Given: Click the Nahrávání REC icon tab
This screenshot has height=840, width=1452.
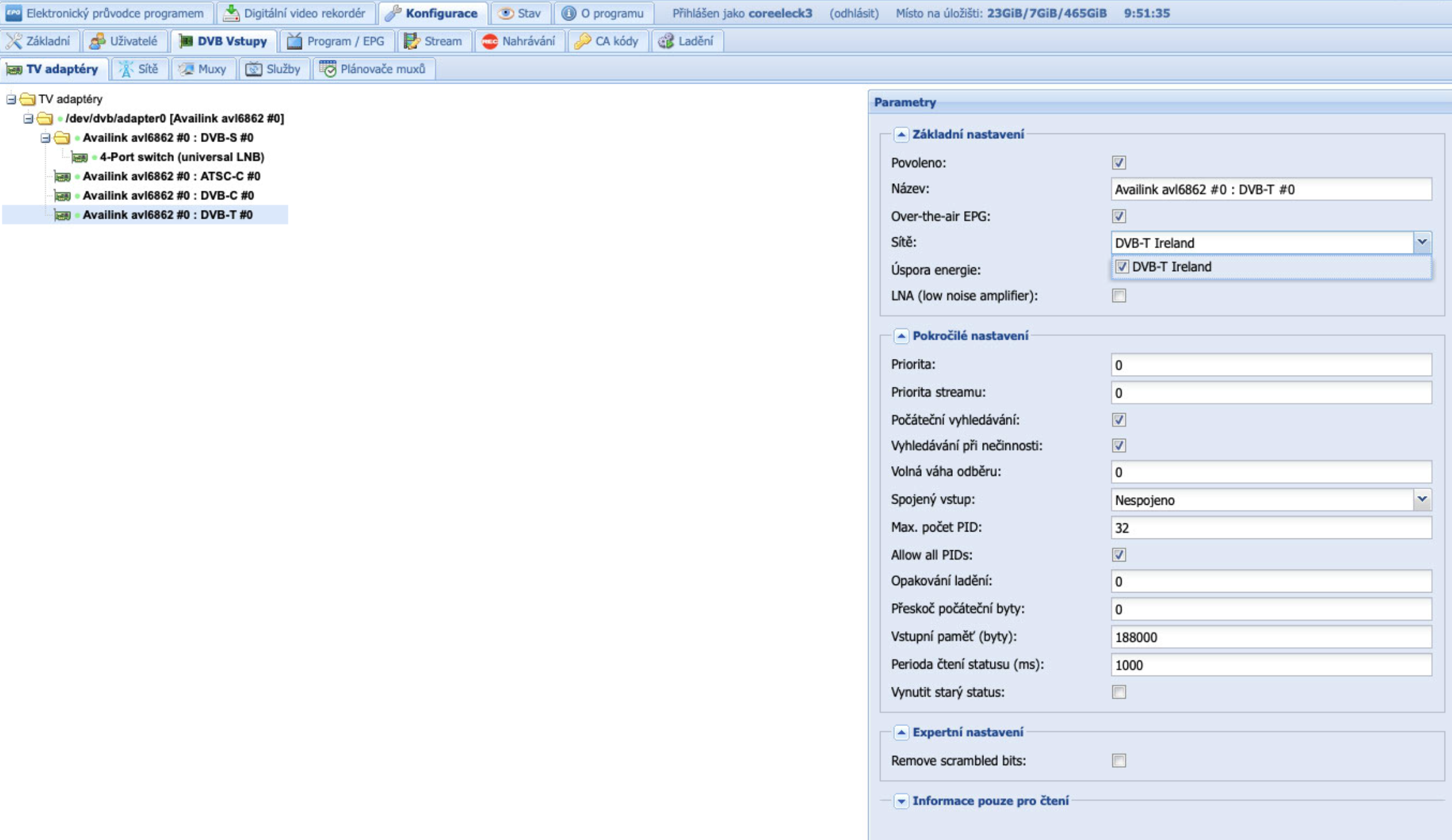Looking at the screenshot, I should [518, 41].
